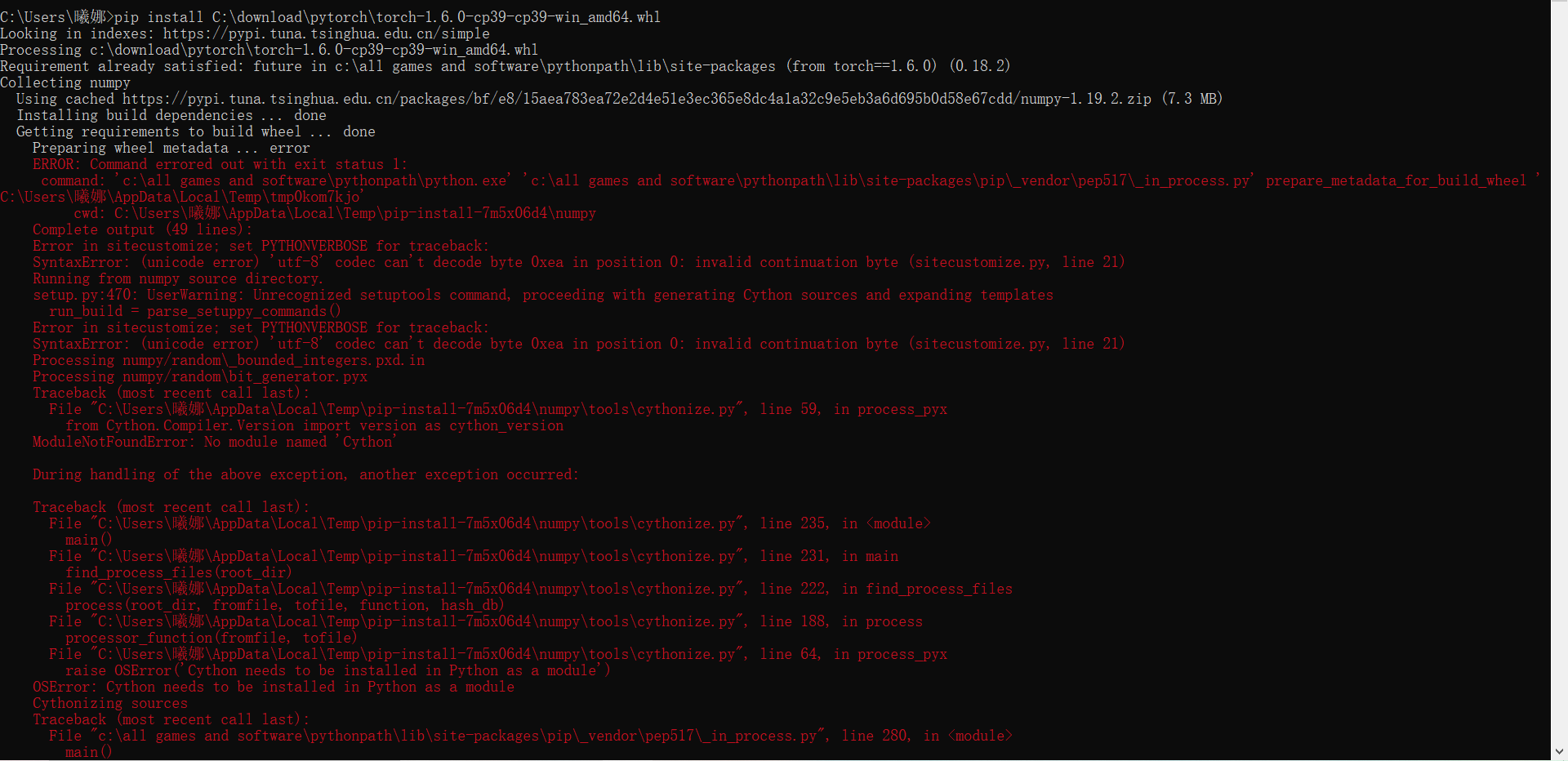This screenshot has height=761, width=1568.
Task: Click the 'Requirement already satisfied: future' line
Action: [x=506, y=66]
